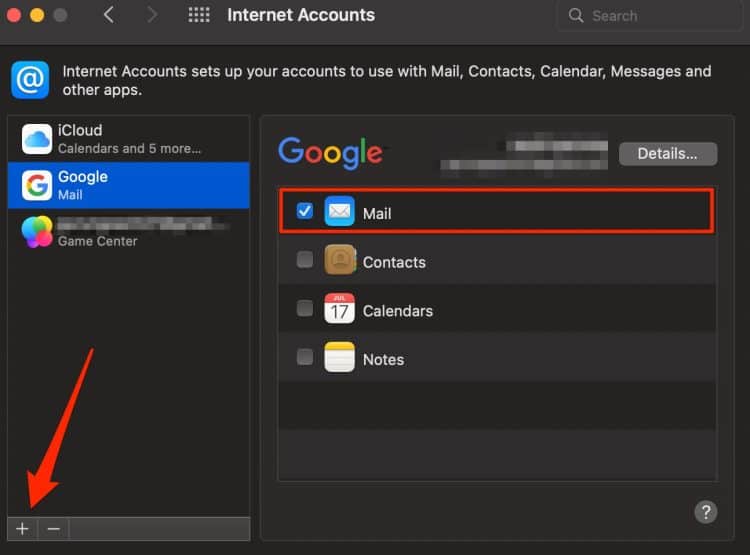Enable the Contacts checkbox
Screen dimensions: 750x555
click(305, 259)
